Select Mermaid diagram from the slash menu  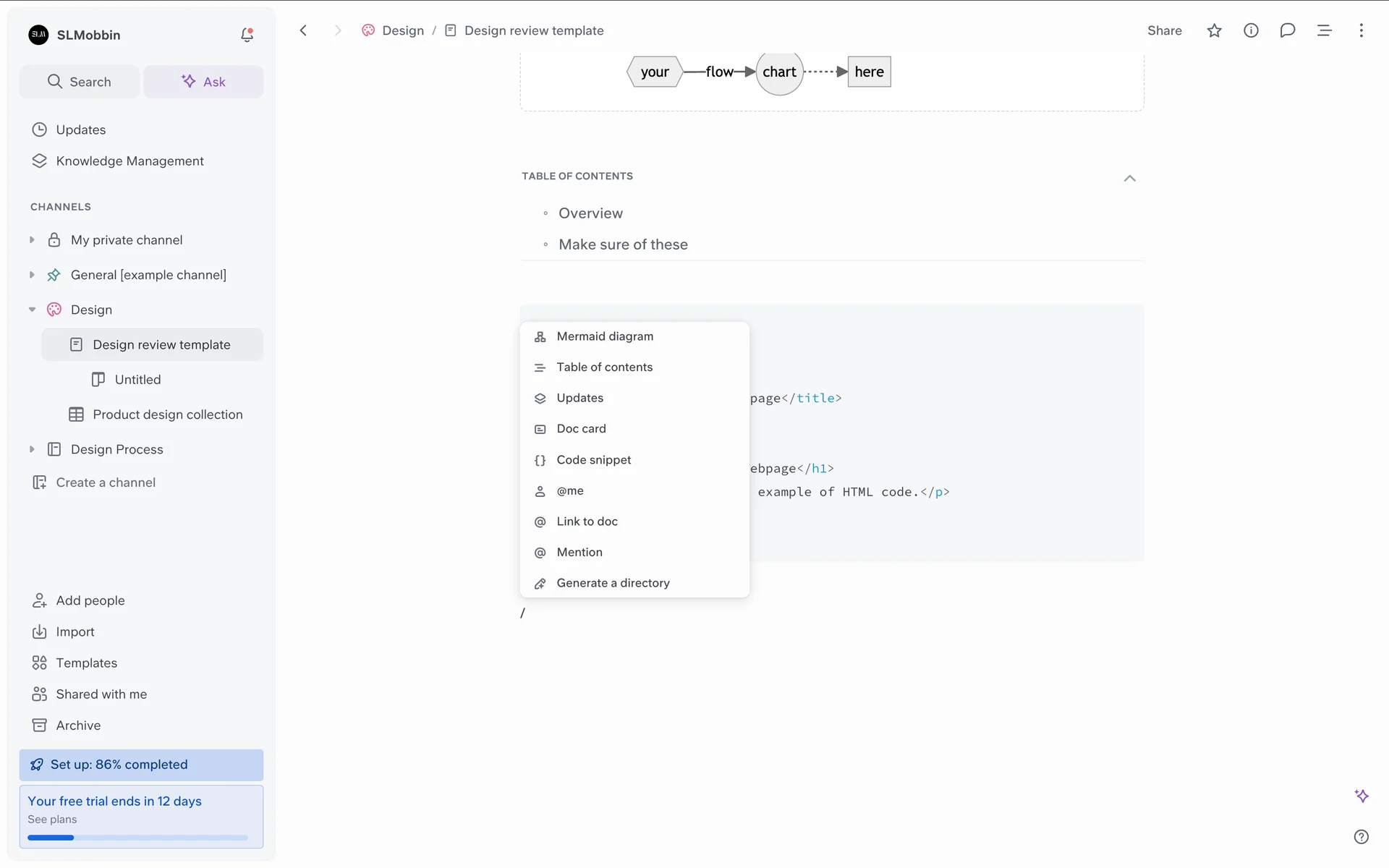(x=605, y=336)
